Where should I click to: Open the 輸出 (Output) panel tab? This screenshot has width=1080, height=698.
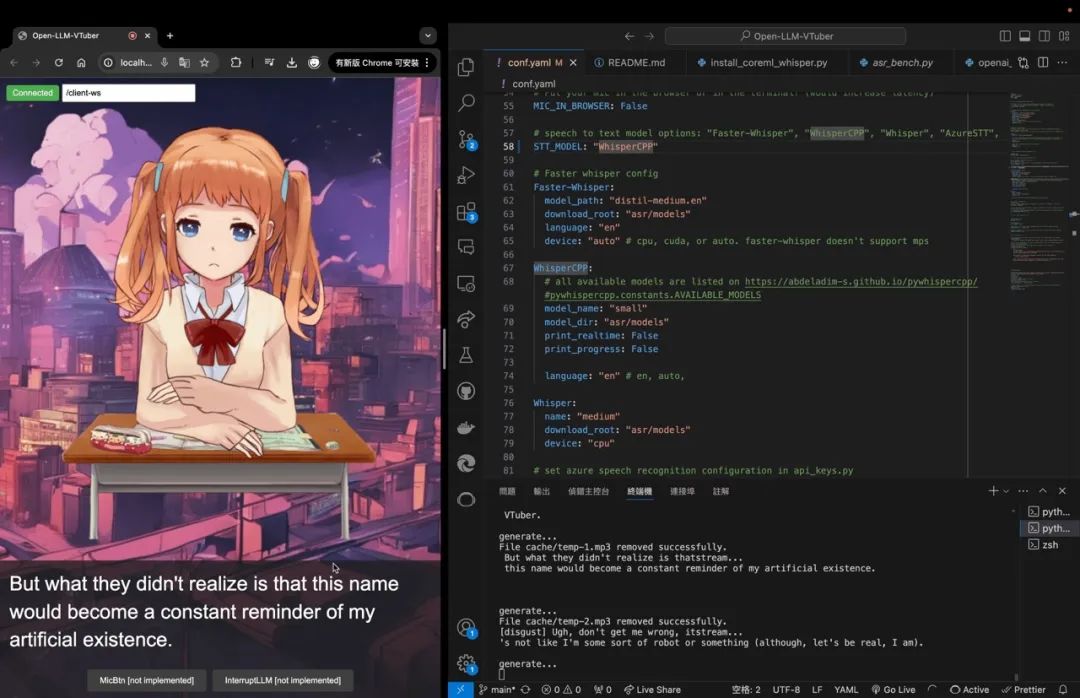[541, 491]
